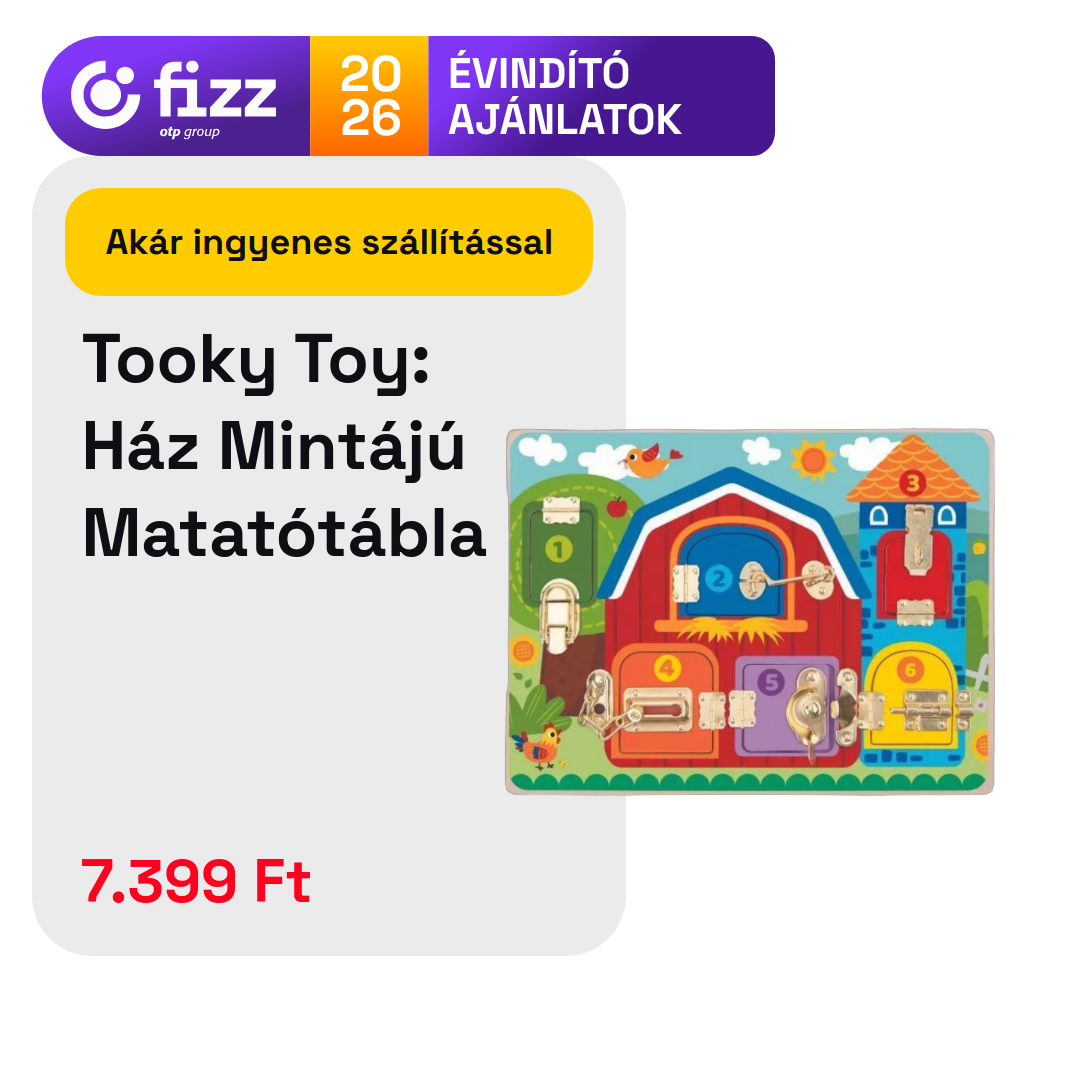
Task: Click the 7.399 Ft price
Action: coord(196,881)
